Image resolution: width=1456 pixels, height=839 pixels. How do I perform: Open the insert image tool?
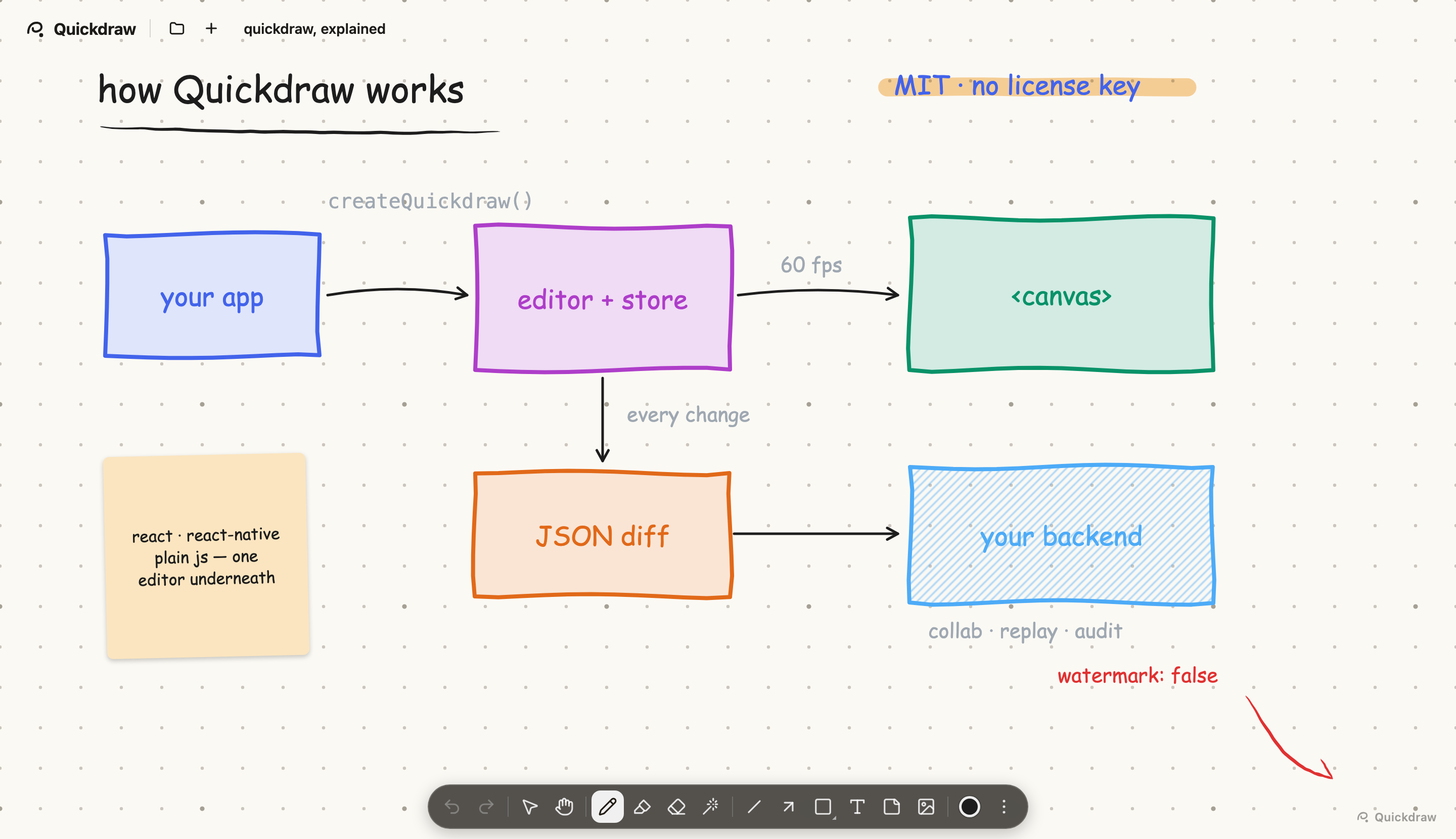coord(926,807)
